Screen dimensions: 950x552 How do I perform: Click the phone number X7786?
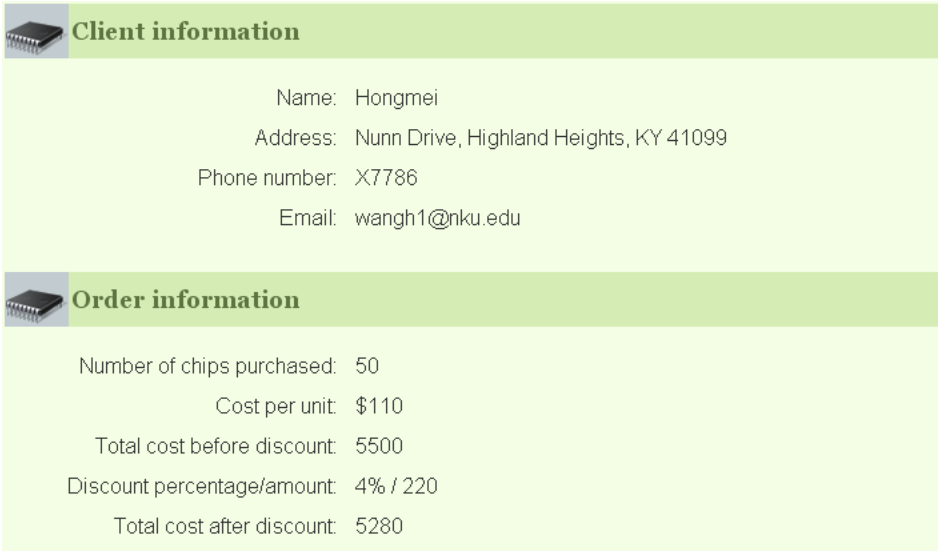coord(386,178)
